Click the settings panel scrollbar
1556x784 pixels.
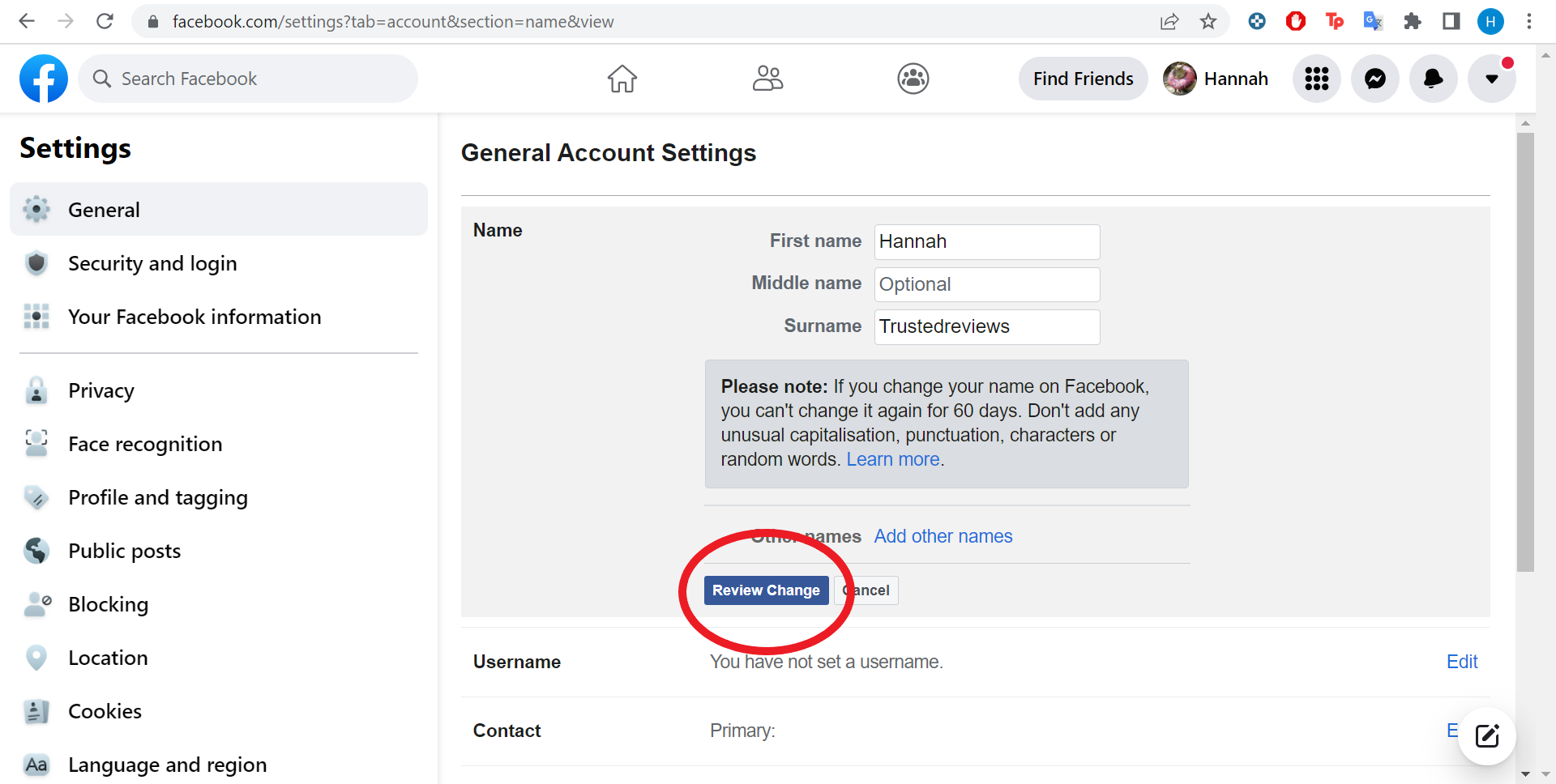point(1525,352)
